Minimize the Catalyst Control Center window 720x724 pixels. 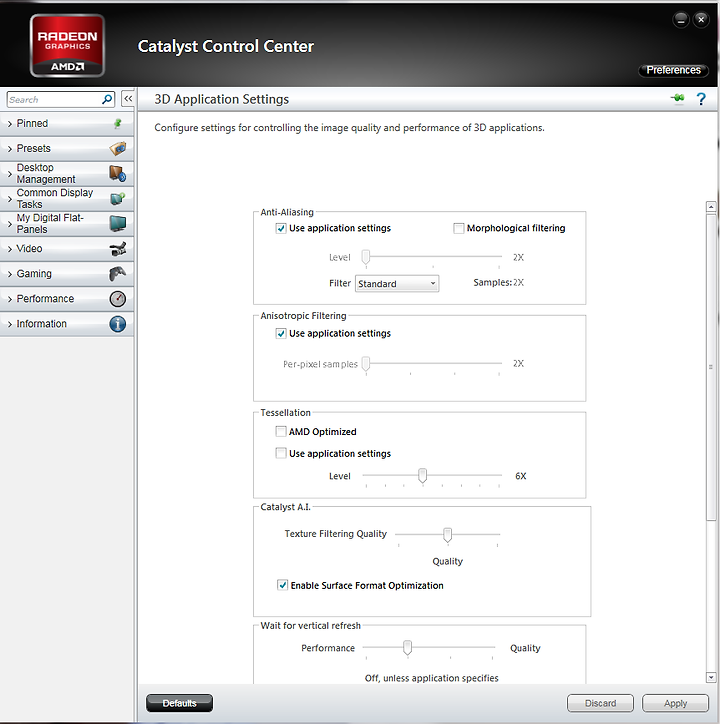(681, 20)
